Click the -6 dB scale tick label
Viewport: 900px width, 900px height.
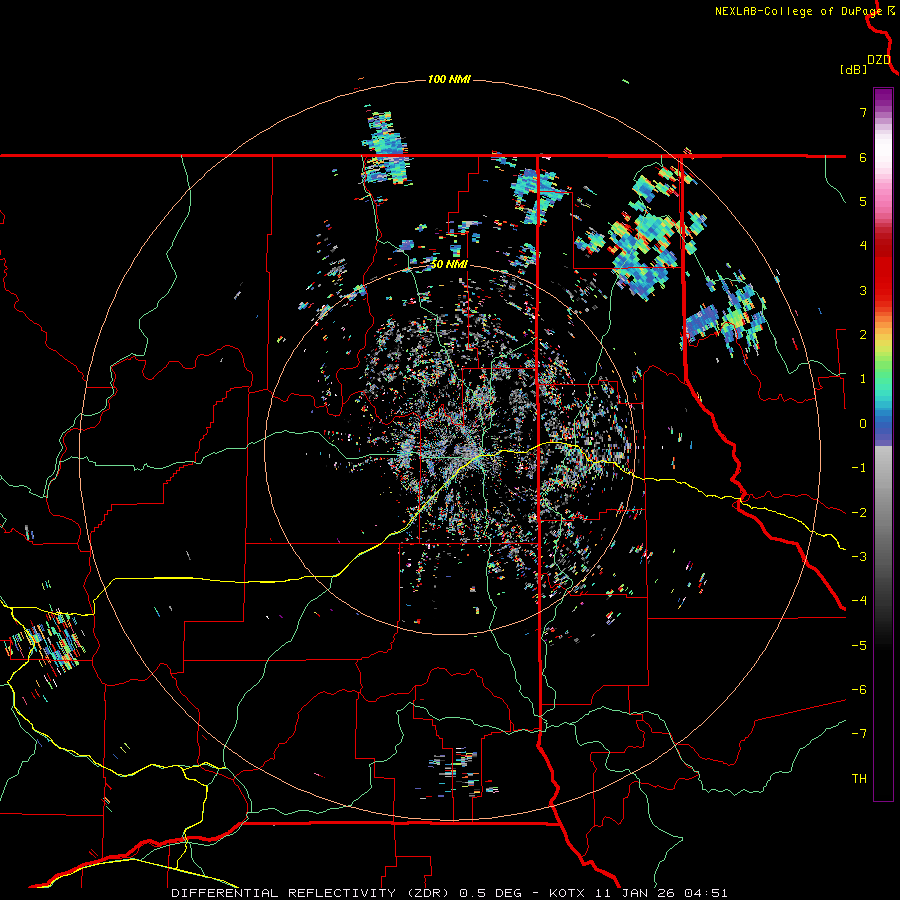[x=859, y=690]
